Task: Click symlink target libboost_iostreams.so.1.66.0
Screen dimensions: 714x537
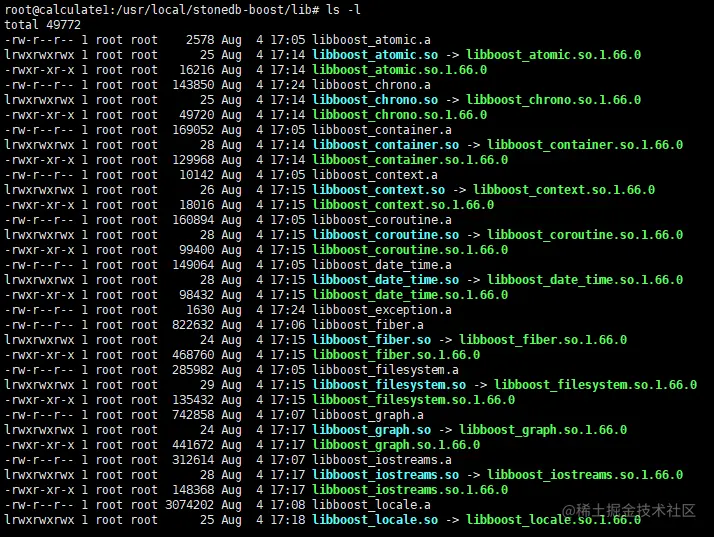Action: pyautogui.click(x=585, y=476)
